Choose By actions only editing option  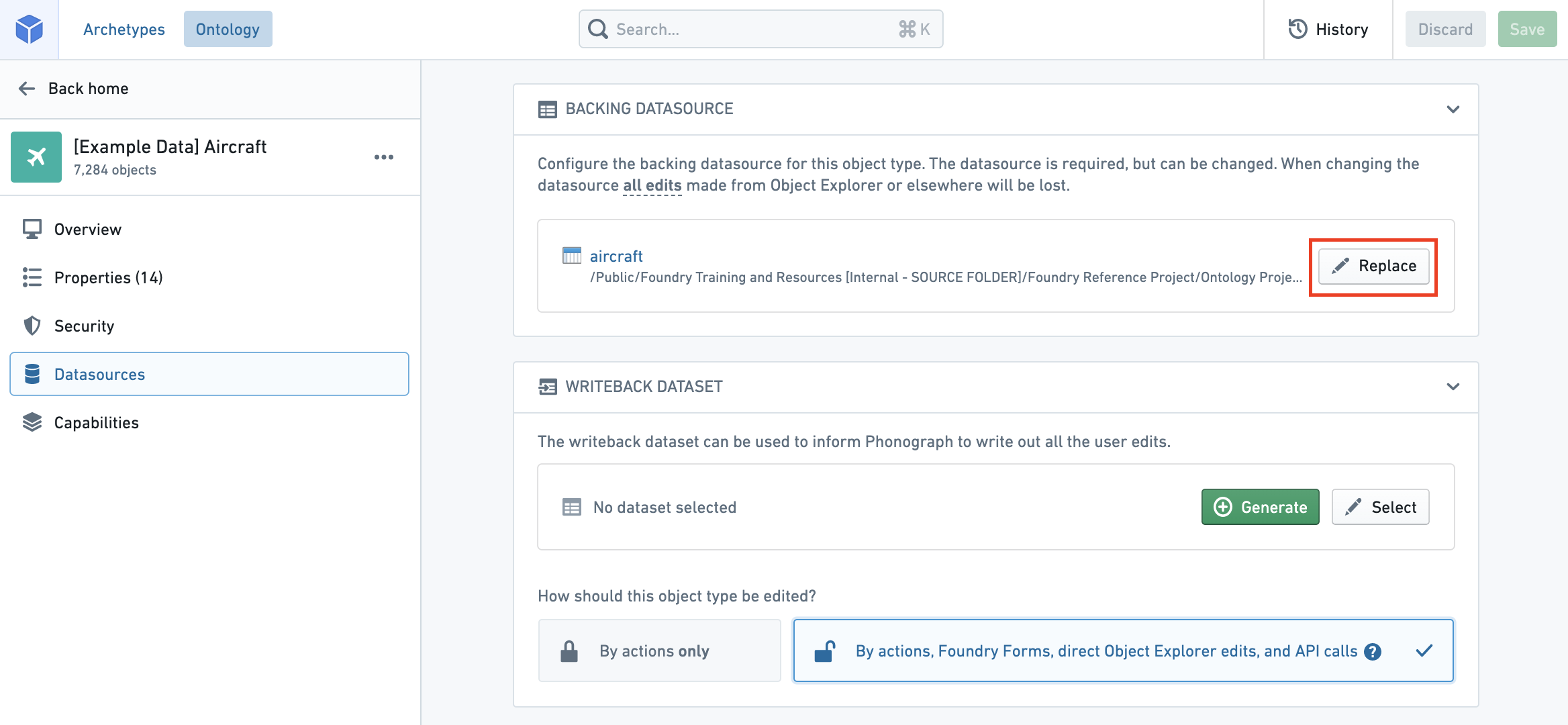pyautogui.click(x=660, y=651)
